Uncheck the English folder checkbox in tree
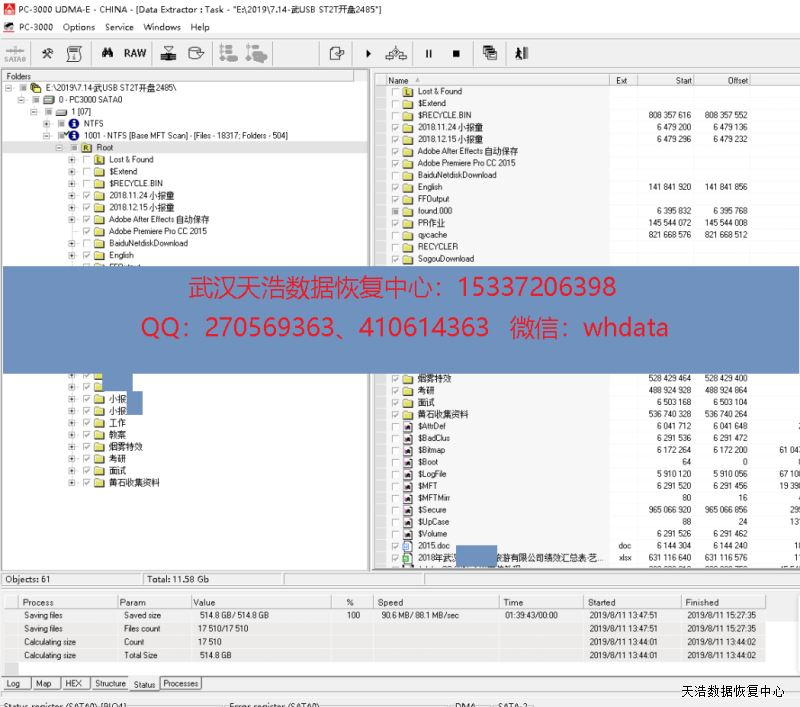This screenshot has width=800, height=707. tap(86, 256)
